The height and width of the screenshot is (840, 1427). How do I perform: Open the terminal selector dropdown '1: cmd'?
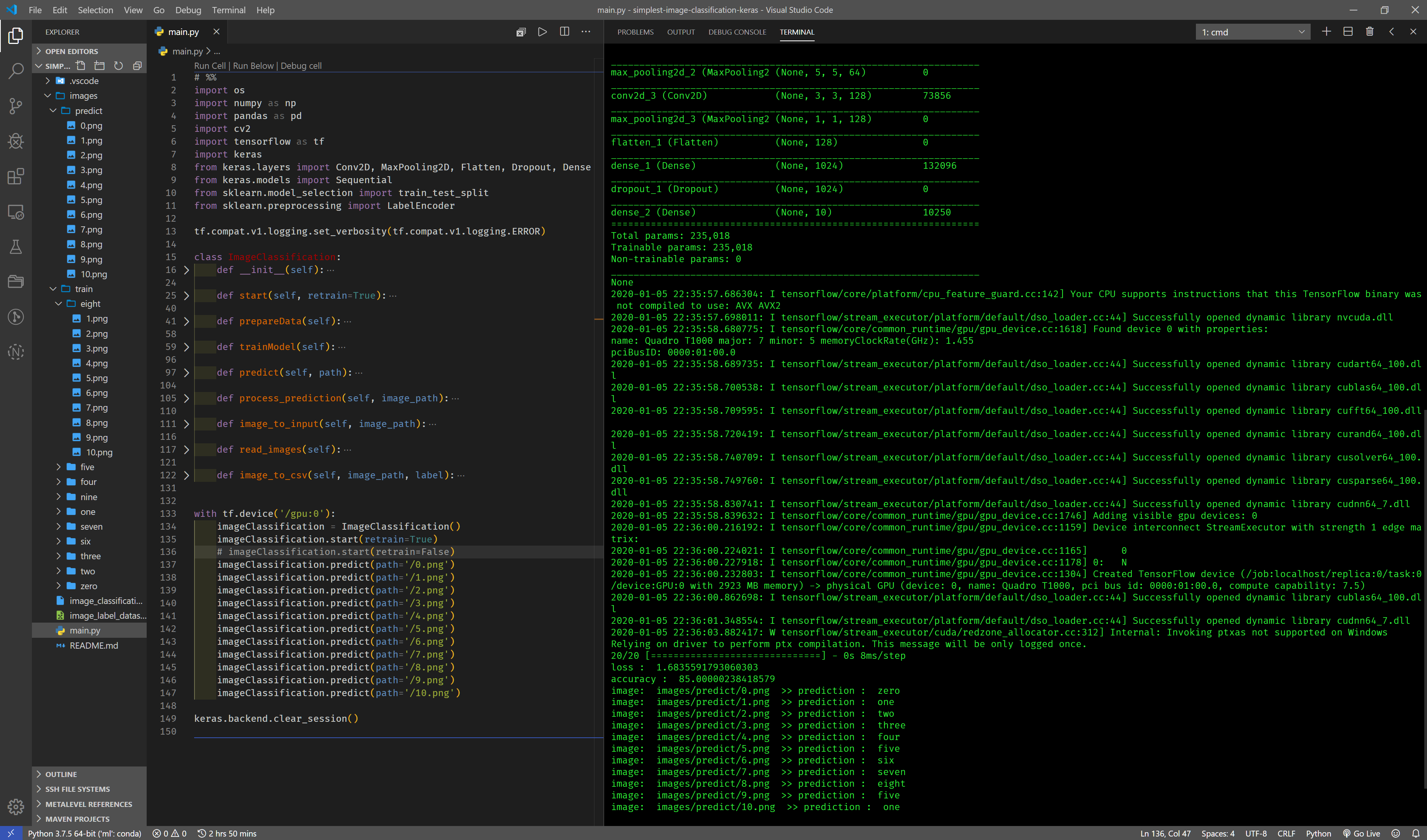[x=1253, y=32]
